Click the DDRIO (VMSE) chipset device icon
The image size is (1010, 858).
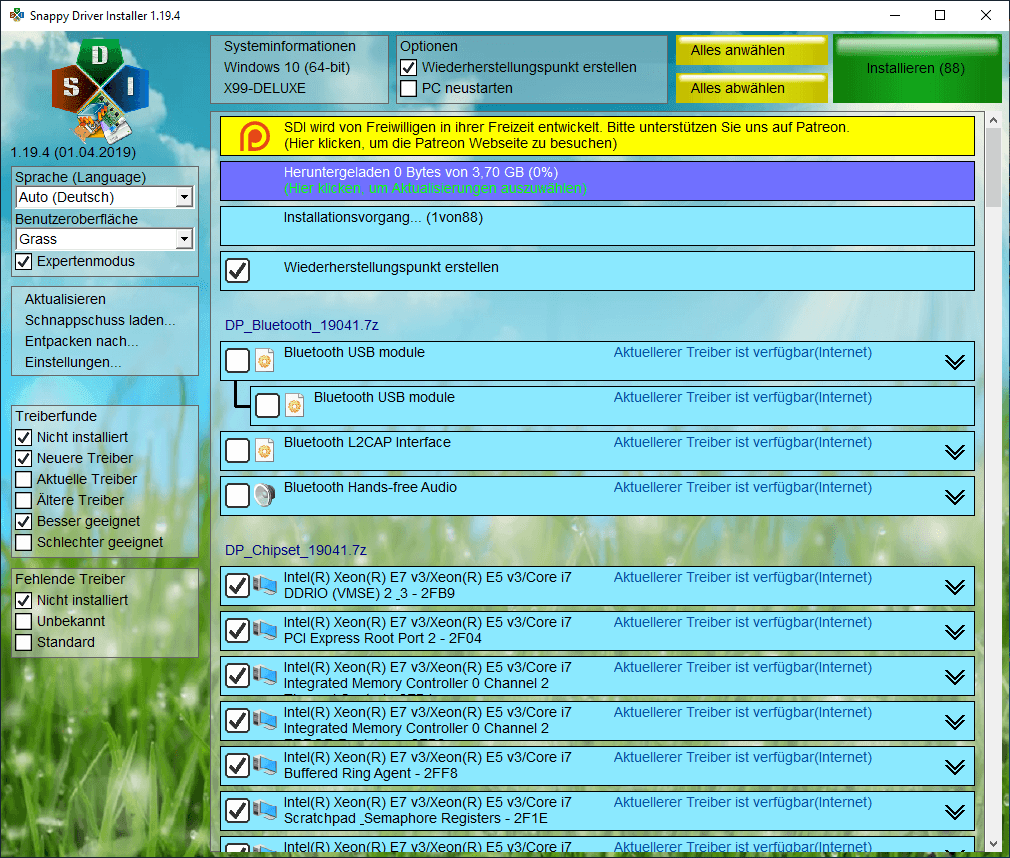[x=265, y=586]
